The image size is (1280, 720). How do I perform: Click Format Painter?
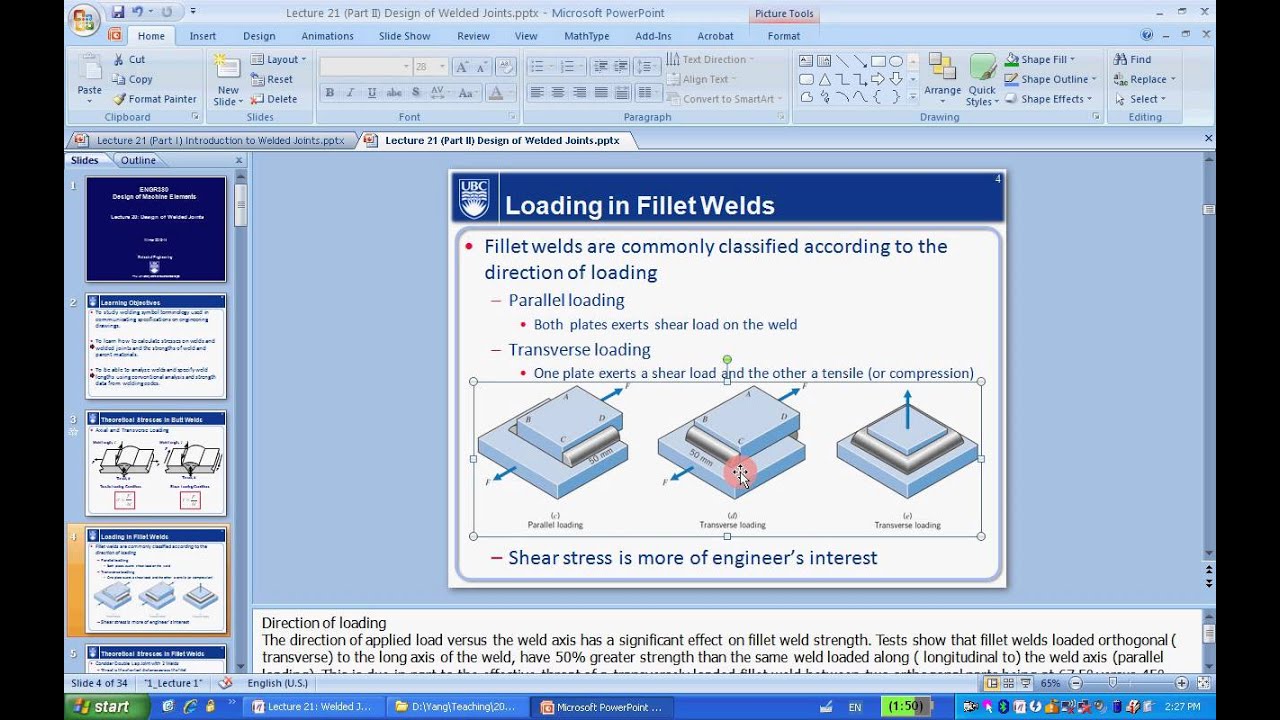click(154, 99)
